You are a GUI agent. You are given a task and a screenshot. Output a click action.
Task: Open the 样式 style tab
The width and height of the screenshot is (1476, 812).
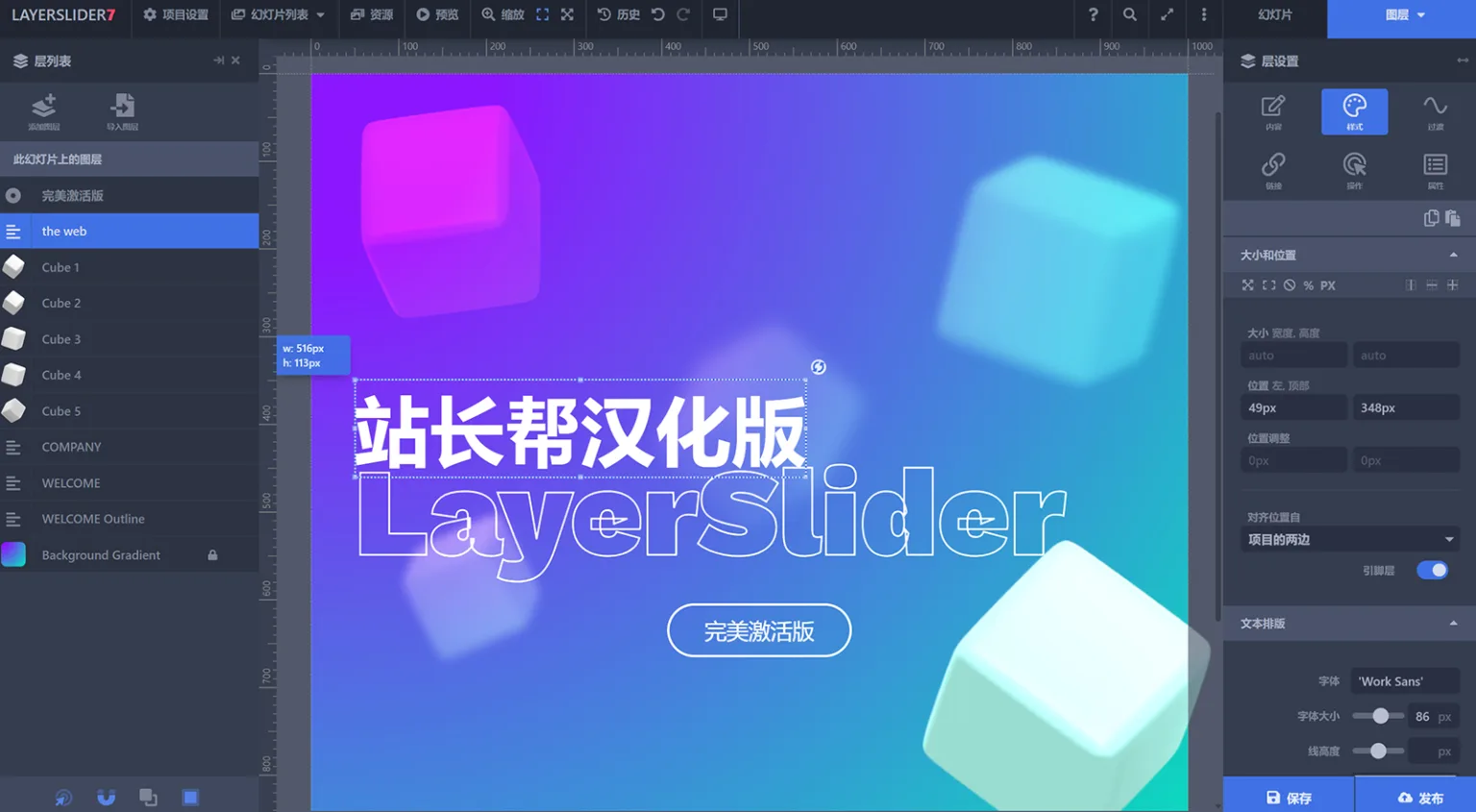(1354, 111)
